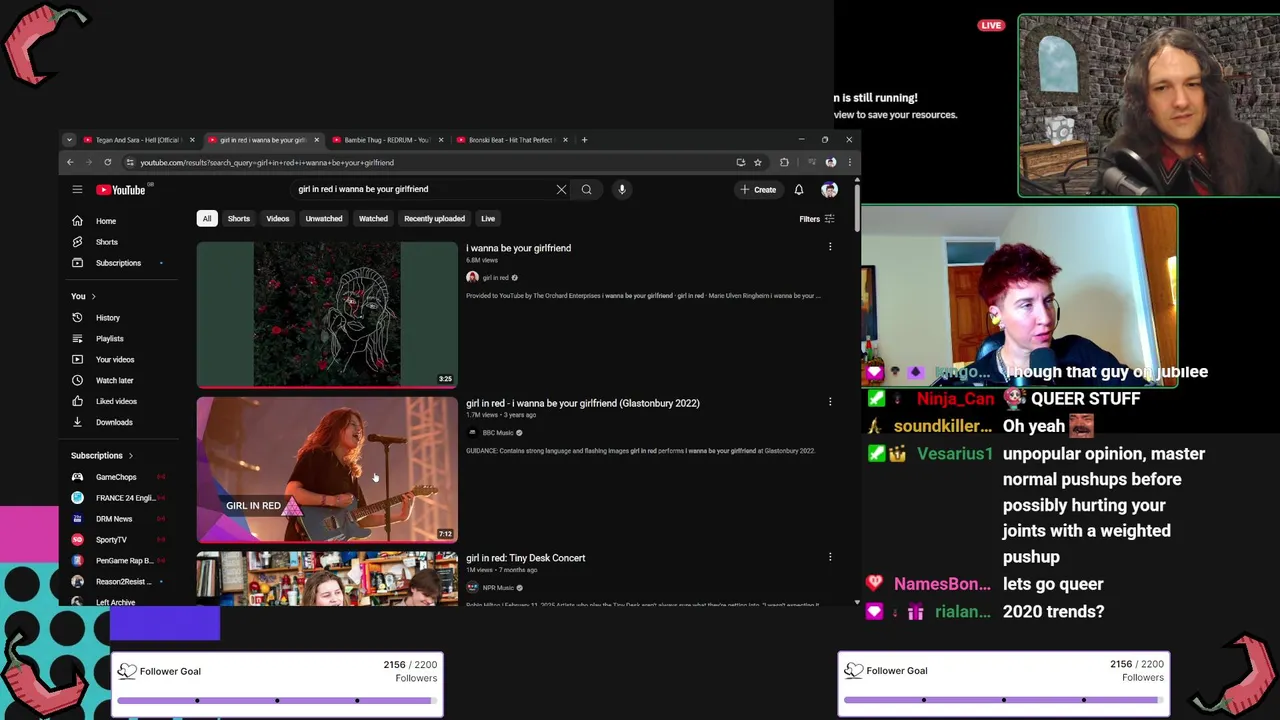Visit the girl in red channel link

point(495,278)
